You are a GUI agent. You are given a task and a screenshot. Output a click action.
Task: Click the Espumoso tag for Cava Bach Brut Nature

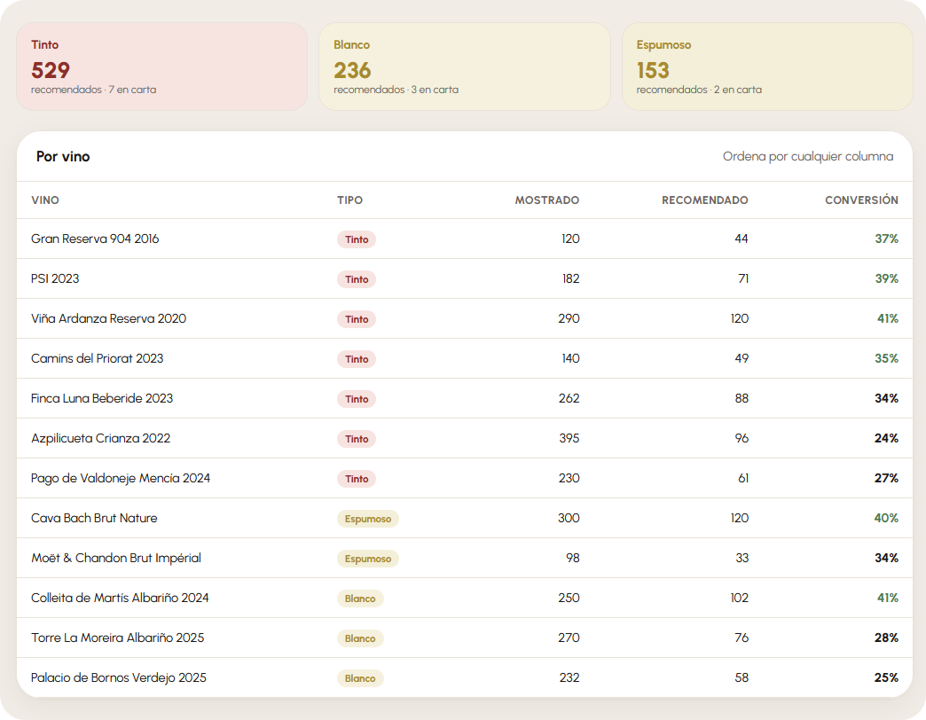click(368, 519)
